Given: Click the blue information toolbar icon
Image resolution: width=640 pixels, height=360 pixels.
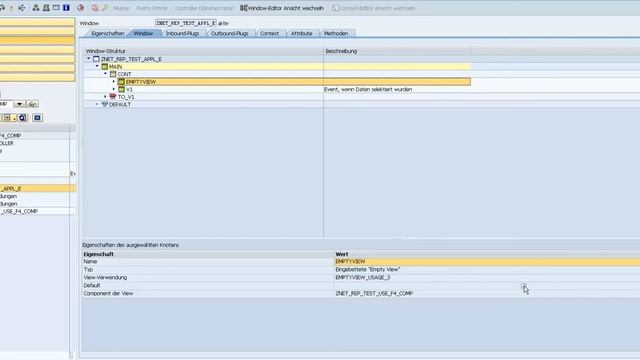Looking at the screenshot, I should click(66, 8).
